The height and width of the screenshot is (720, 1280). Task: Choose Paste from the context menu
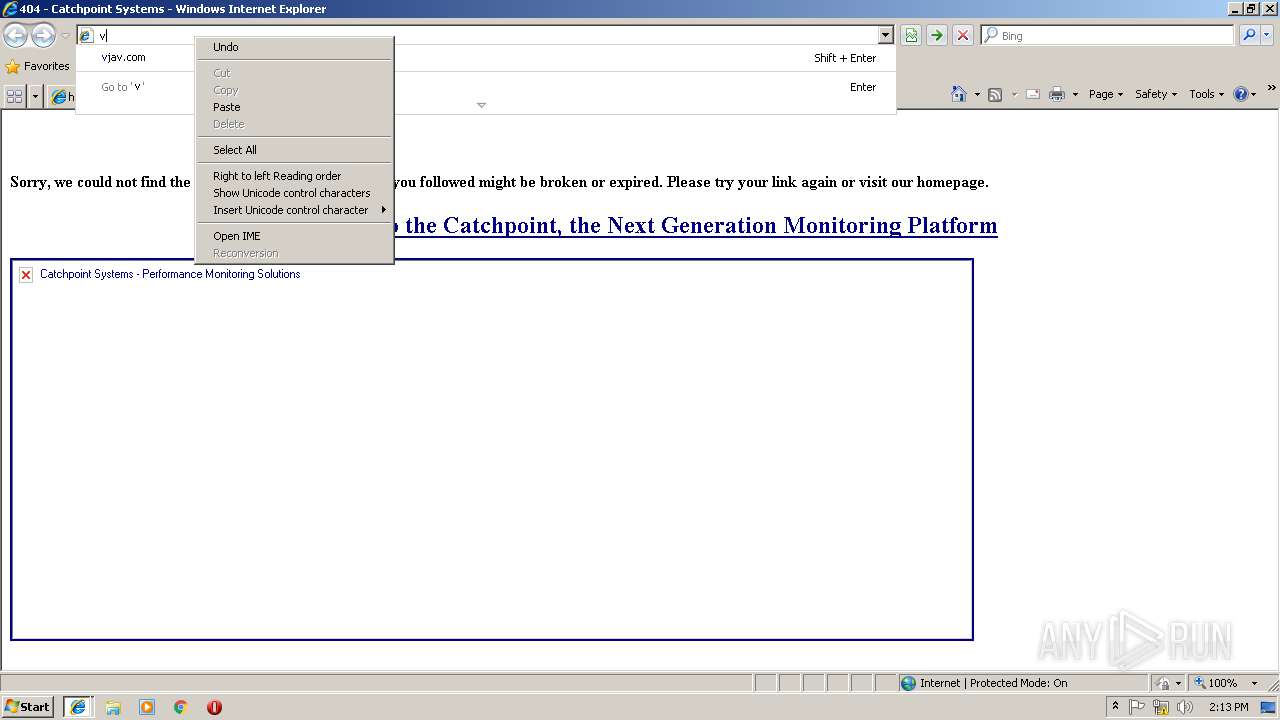pyautogui.click(x=294, y=107)
